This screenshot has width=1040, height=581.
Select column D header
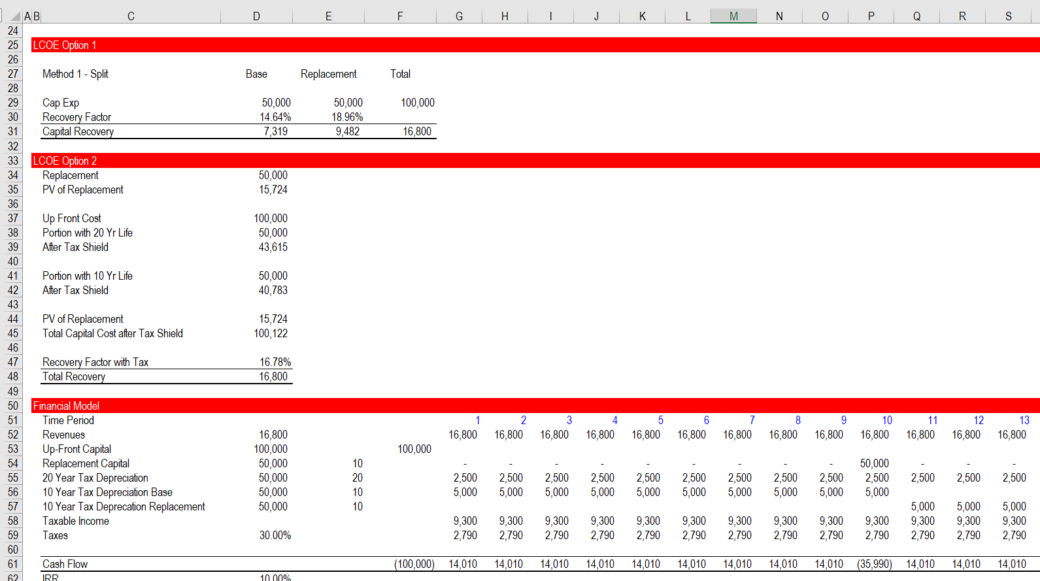pyautogui.click(x=256, y=15)
